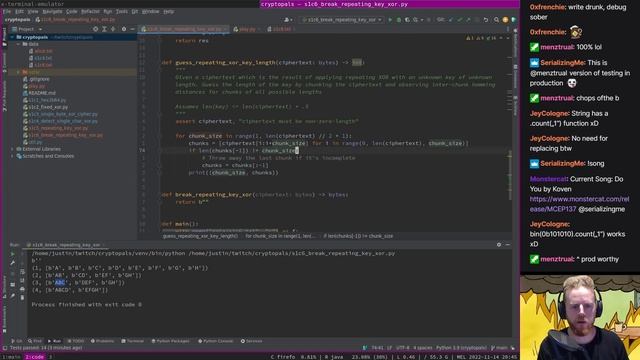Select slc6_break_repeating_key_xor.py in project tree
This screenshot has width=640, height=360.
[63, 135]
